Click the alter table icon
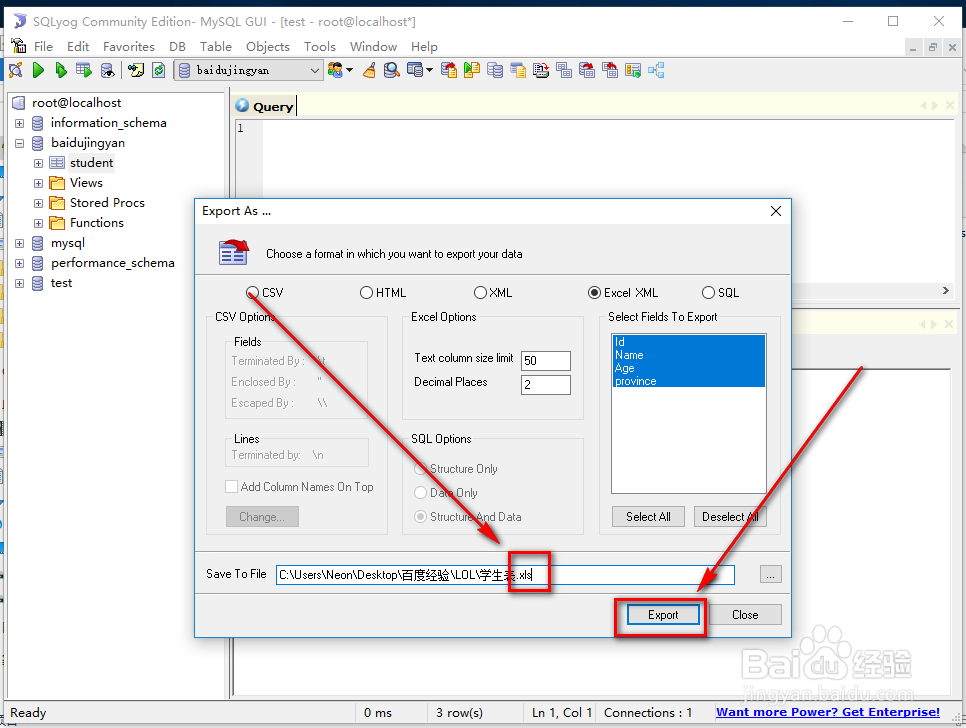This screenshot has width=966, height=728. point(587,70)
